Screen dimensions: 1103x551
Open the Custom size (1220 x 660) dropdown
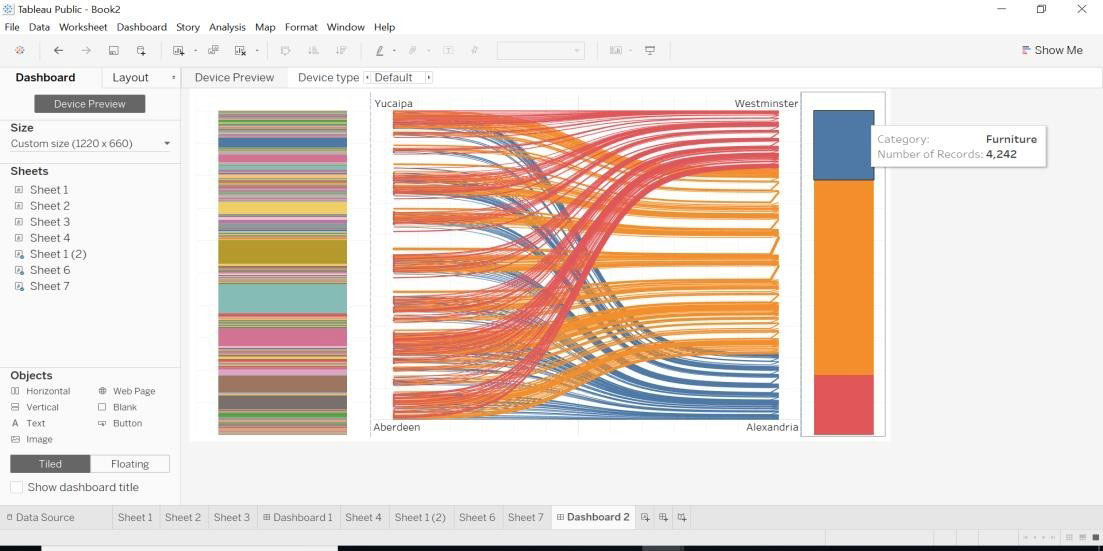[x=90, y=144]
